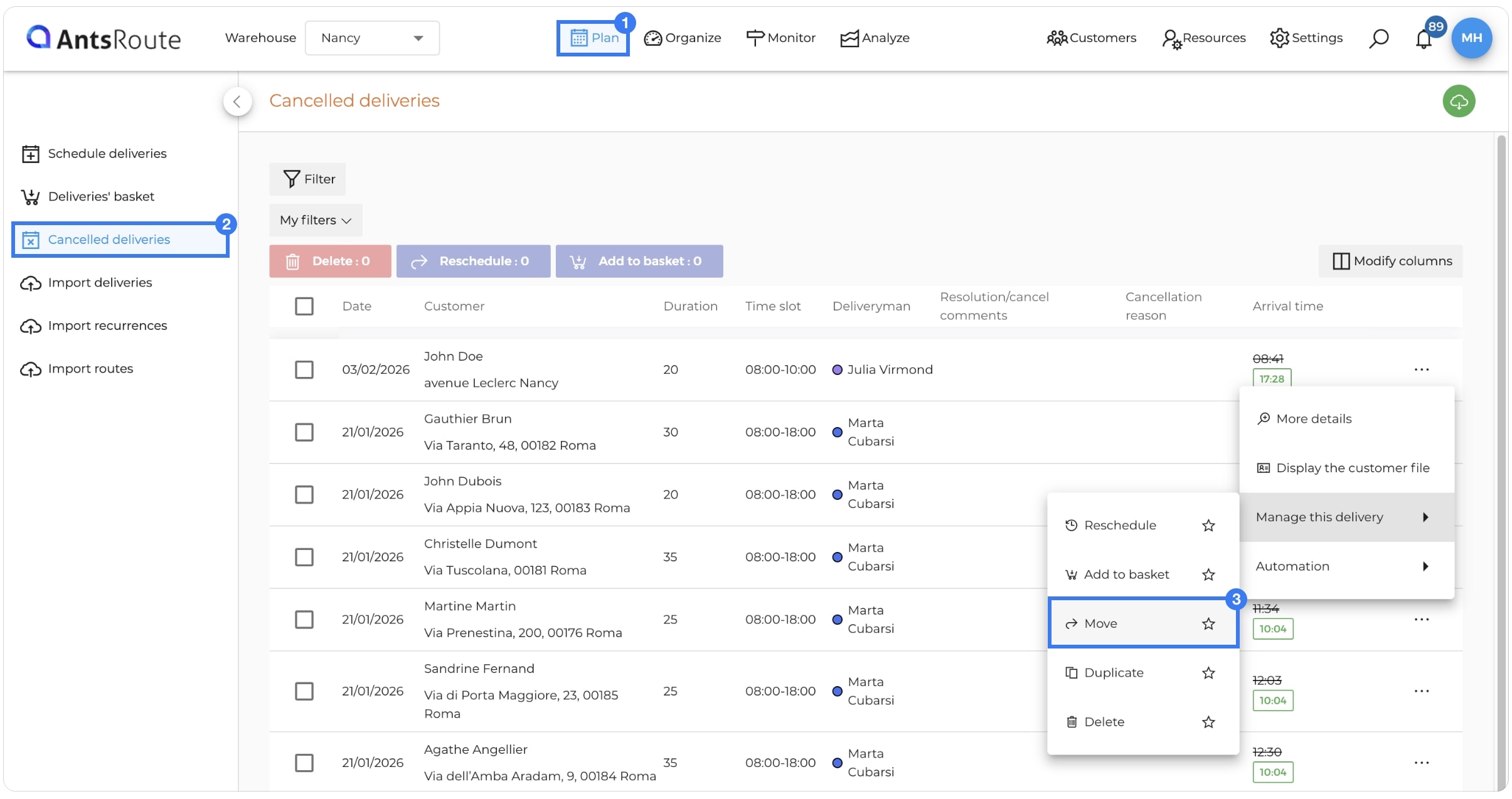Image resolution: width=1512 pixels, height=799 pixels.
Task: Click Julia Virmond's purple color dot
Action: coord(837,369)
